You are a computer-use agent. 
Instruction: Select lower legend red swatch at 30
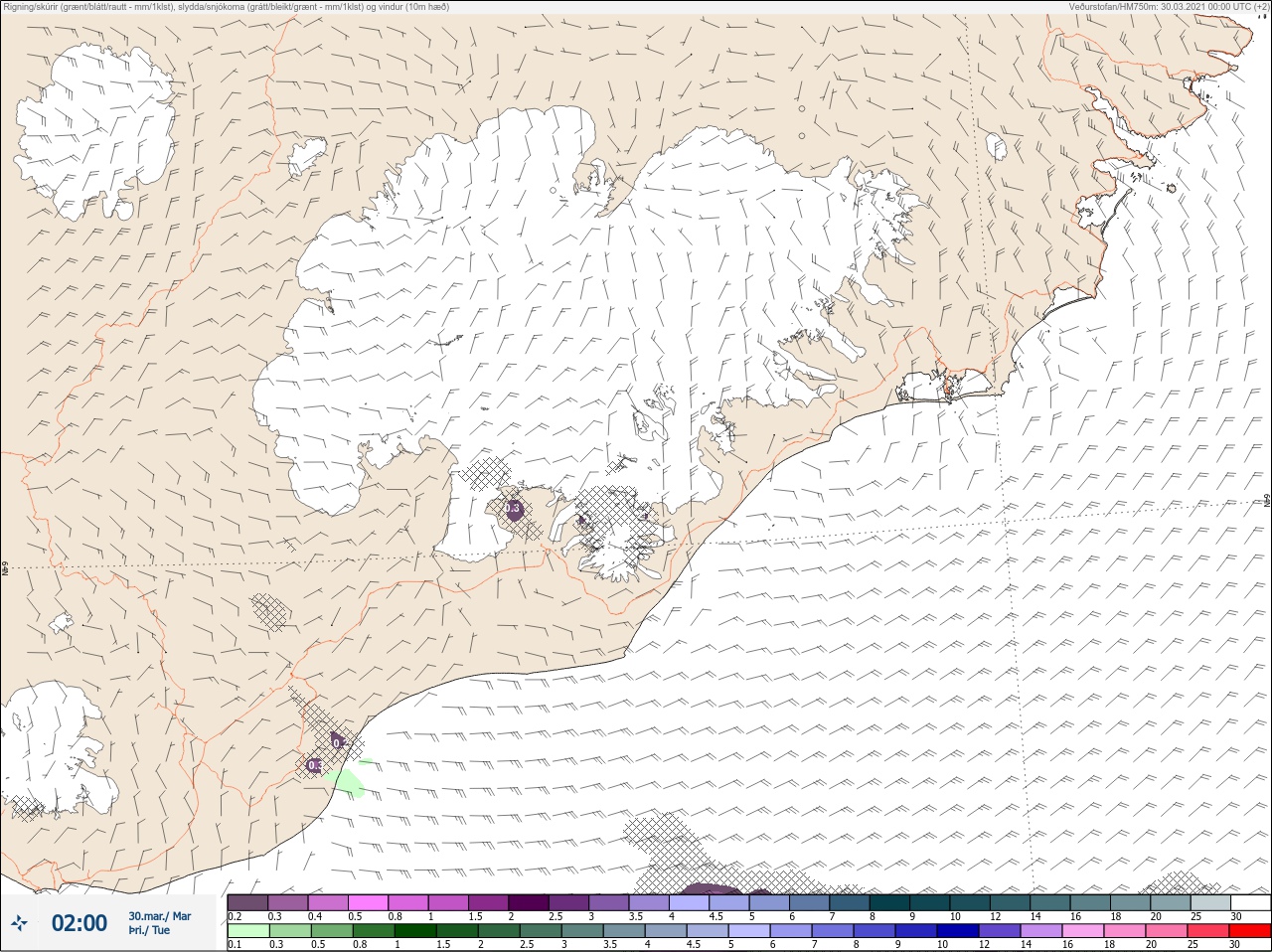[x=1250, y=931]
